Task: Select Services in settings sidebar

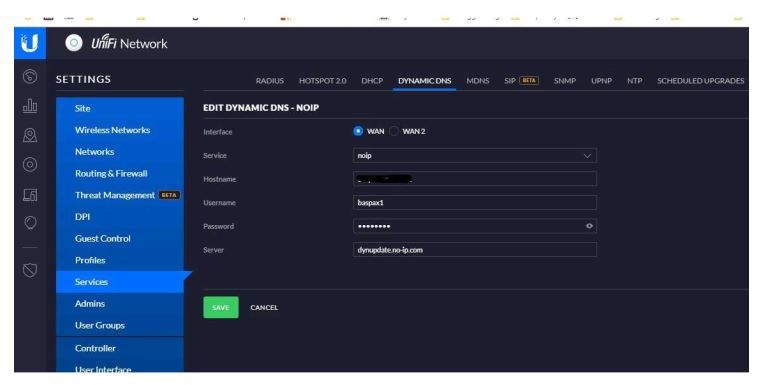Action: pos(120,282)
